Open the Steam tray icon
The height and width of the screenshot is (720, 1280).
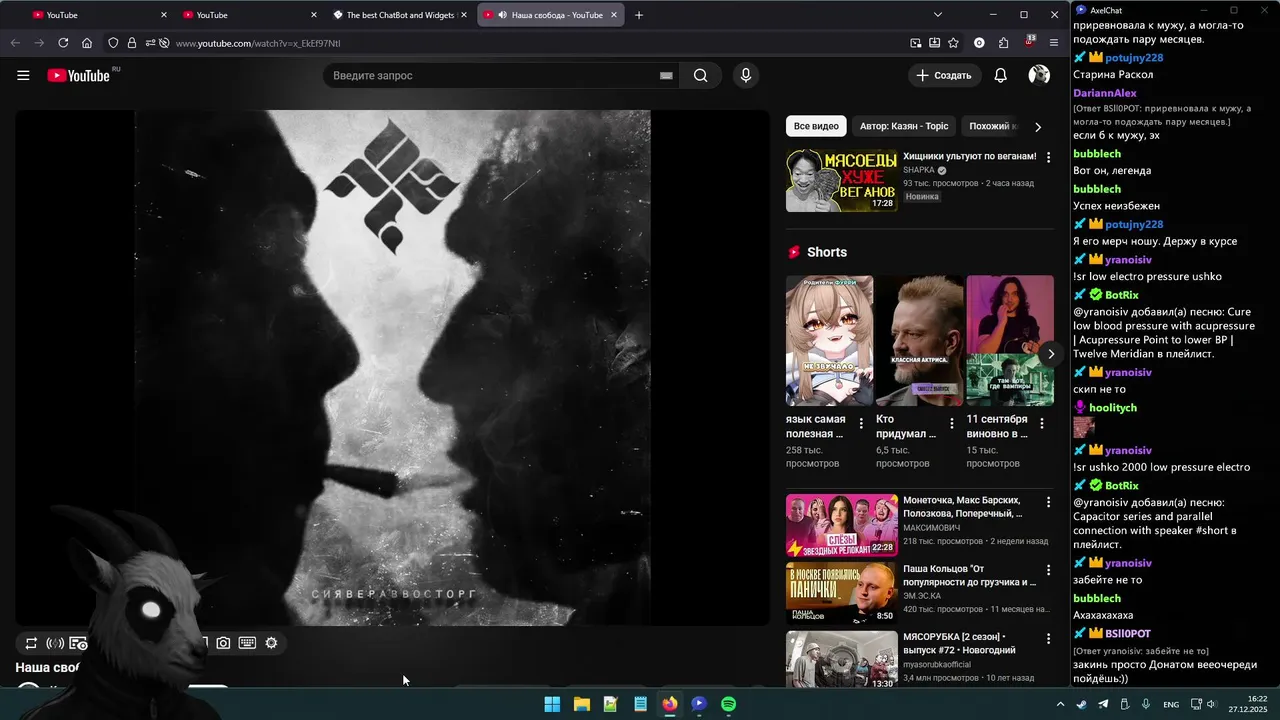tap(1081, 704)
